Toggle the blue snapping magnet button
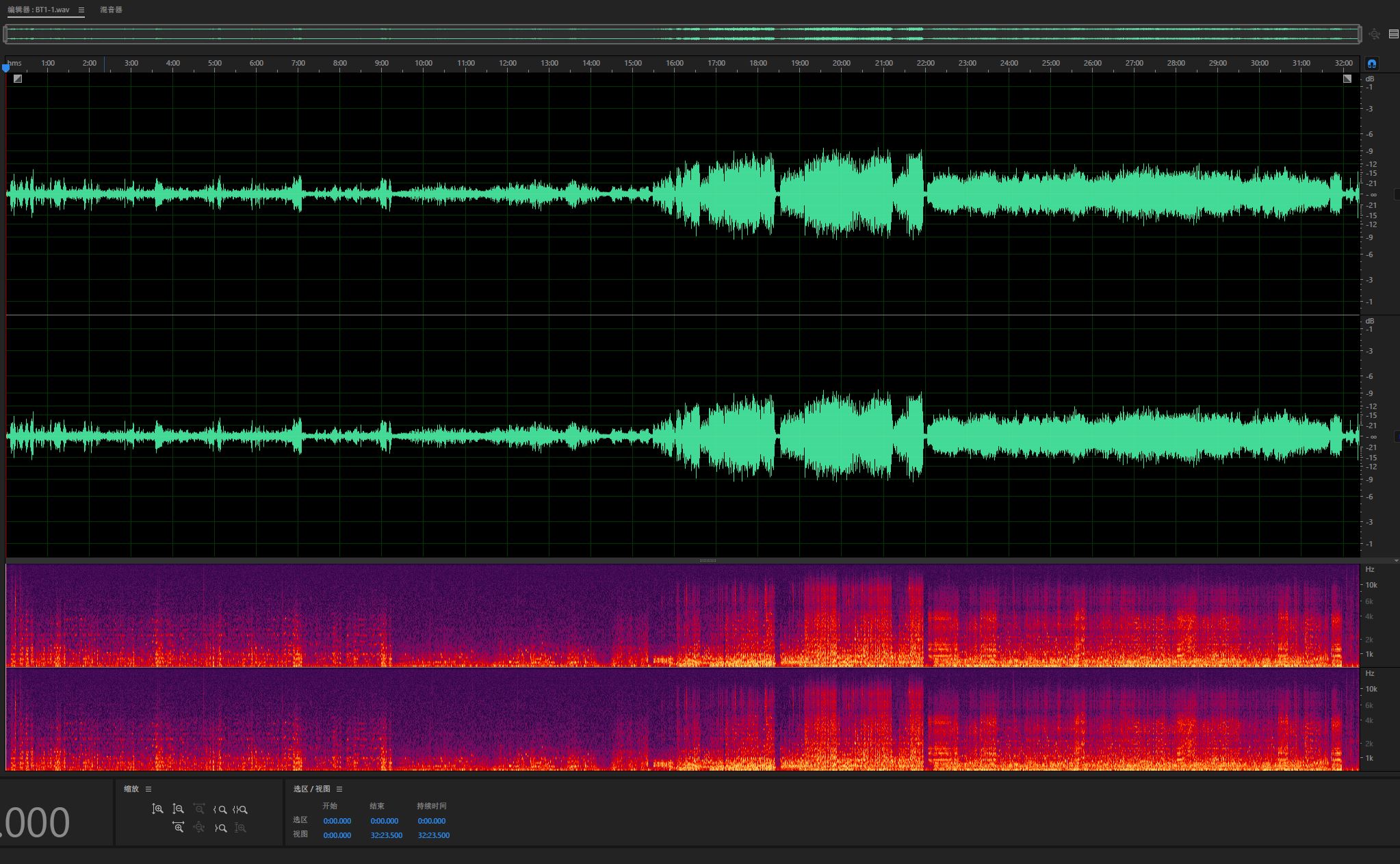Viewport: 1400px width, 864px height. pyautogui.click(x=1371, y=64)
